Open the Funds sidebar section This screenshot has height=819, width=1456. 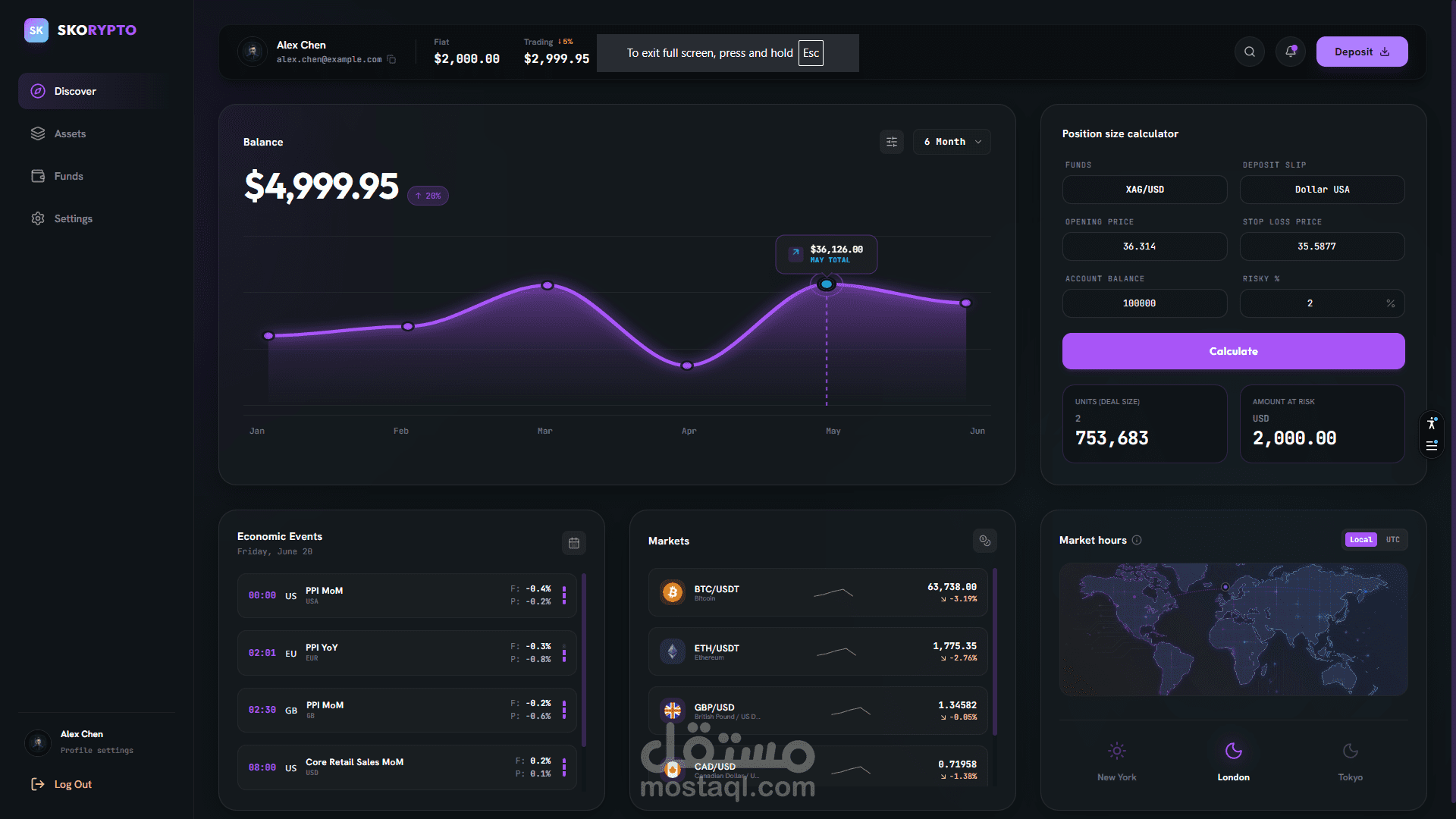(96, 176)
